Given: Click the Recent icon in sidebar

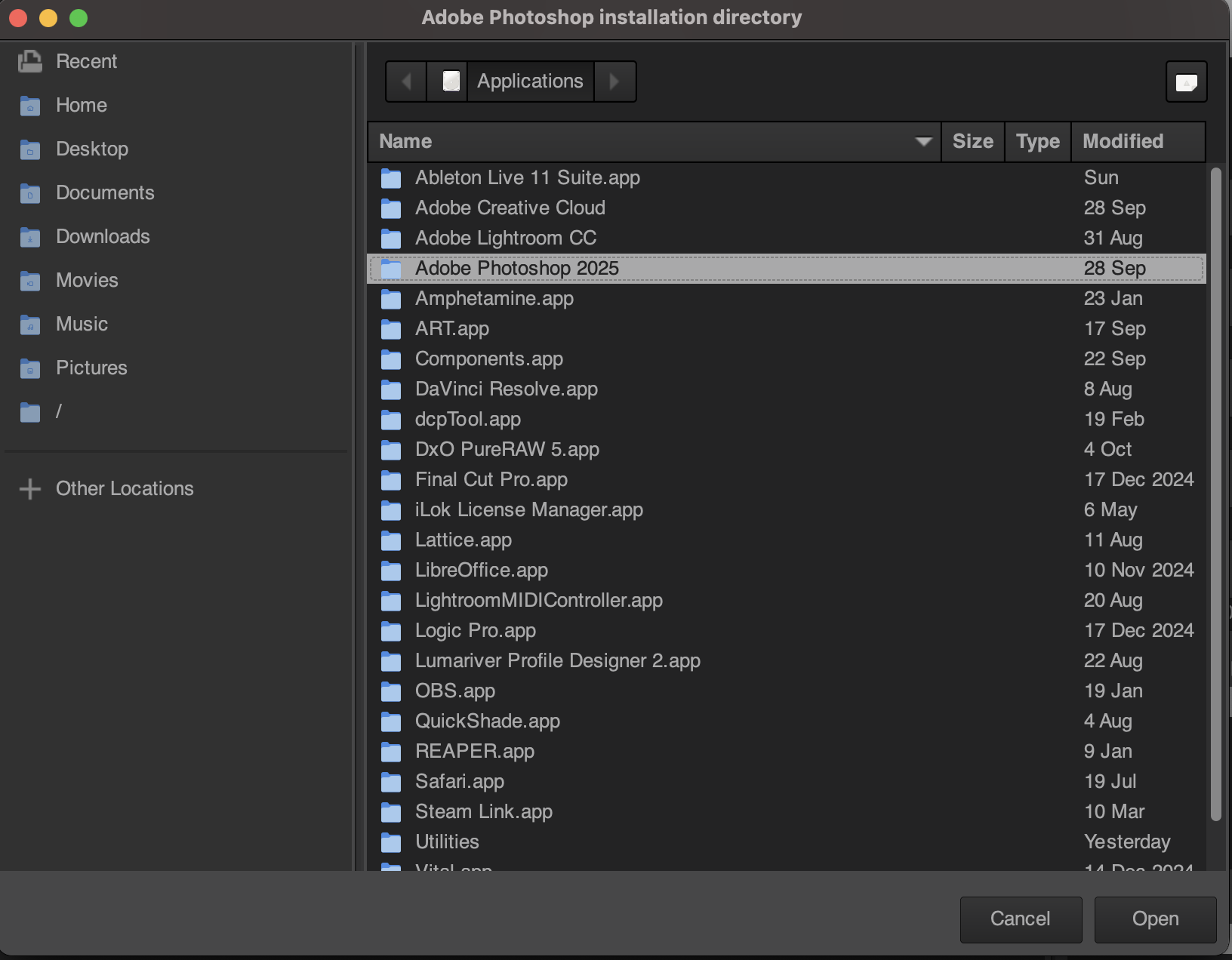Looking at the screenshot, I should click(30, 61).
